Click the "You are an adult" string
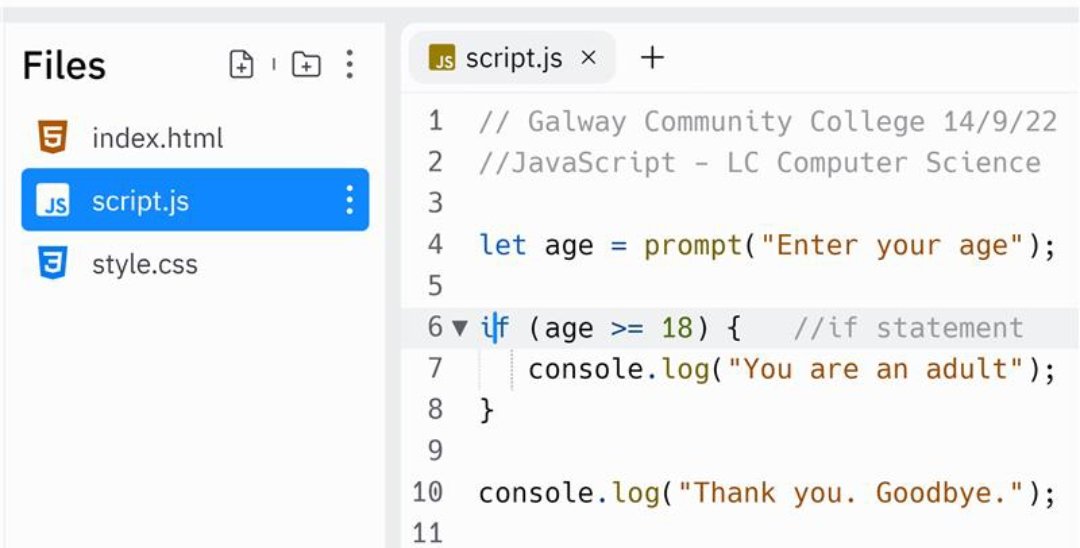 (x=875, y=370)
